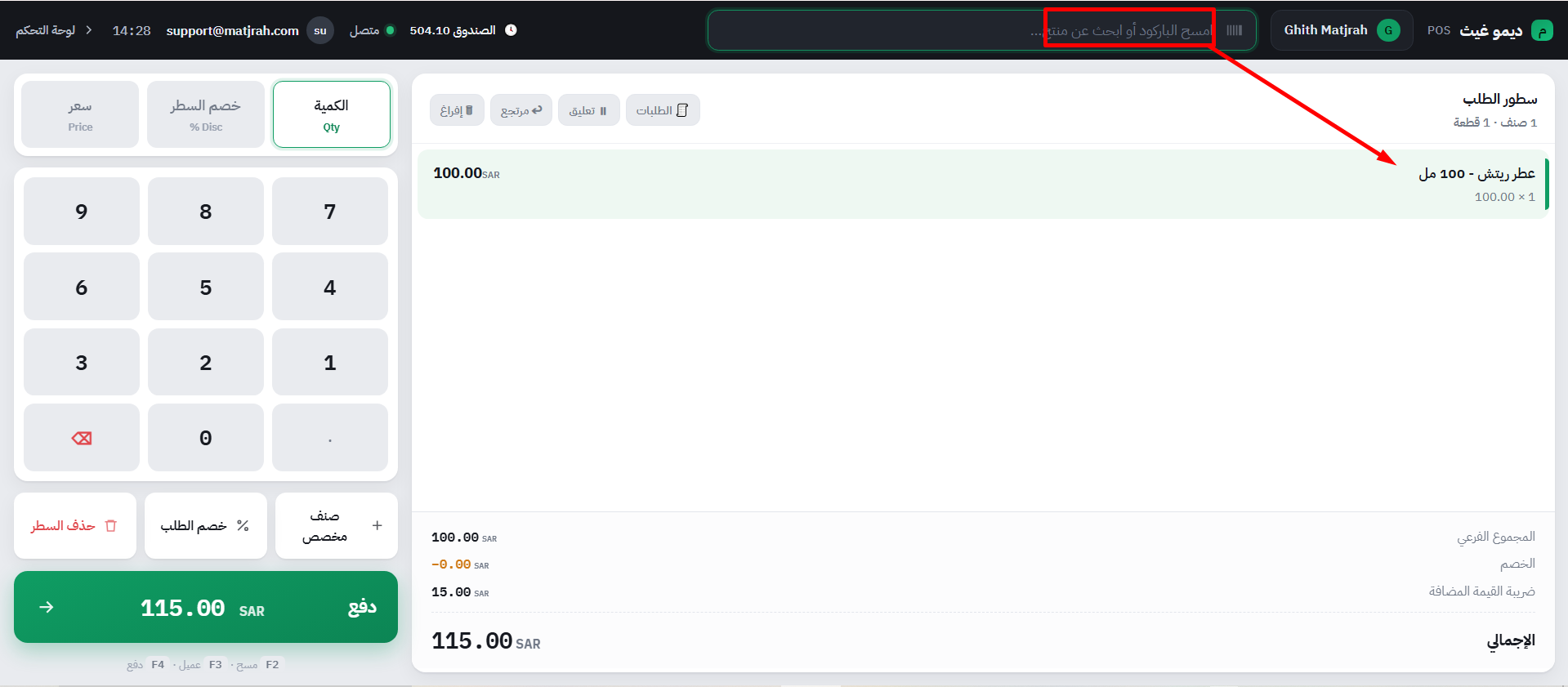Click the سطور الطلب heading
The image size is (1568, 687).
click(x=1499, y=99)
